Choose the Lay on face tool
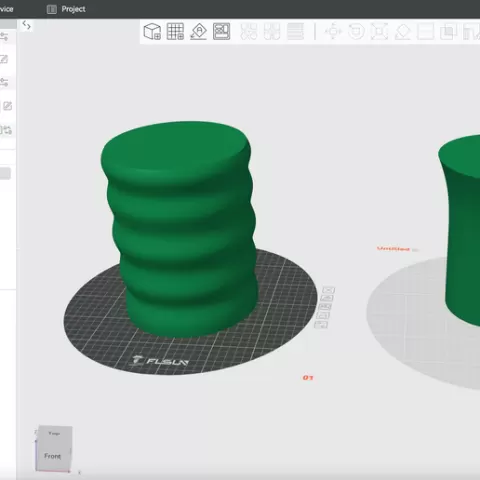 [x=402, y=32]
